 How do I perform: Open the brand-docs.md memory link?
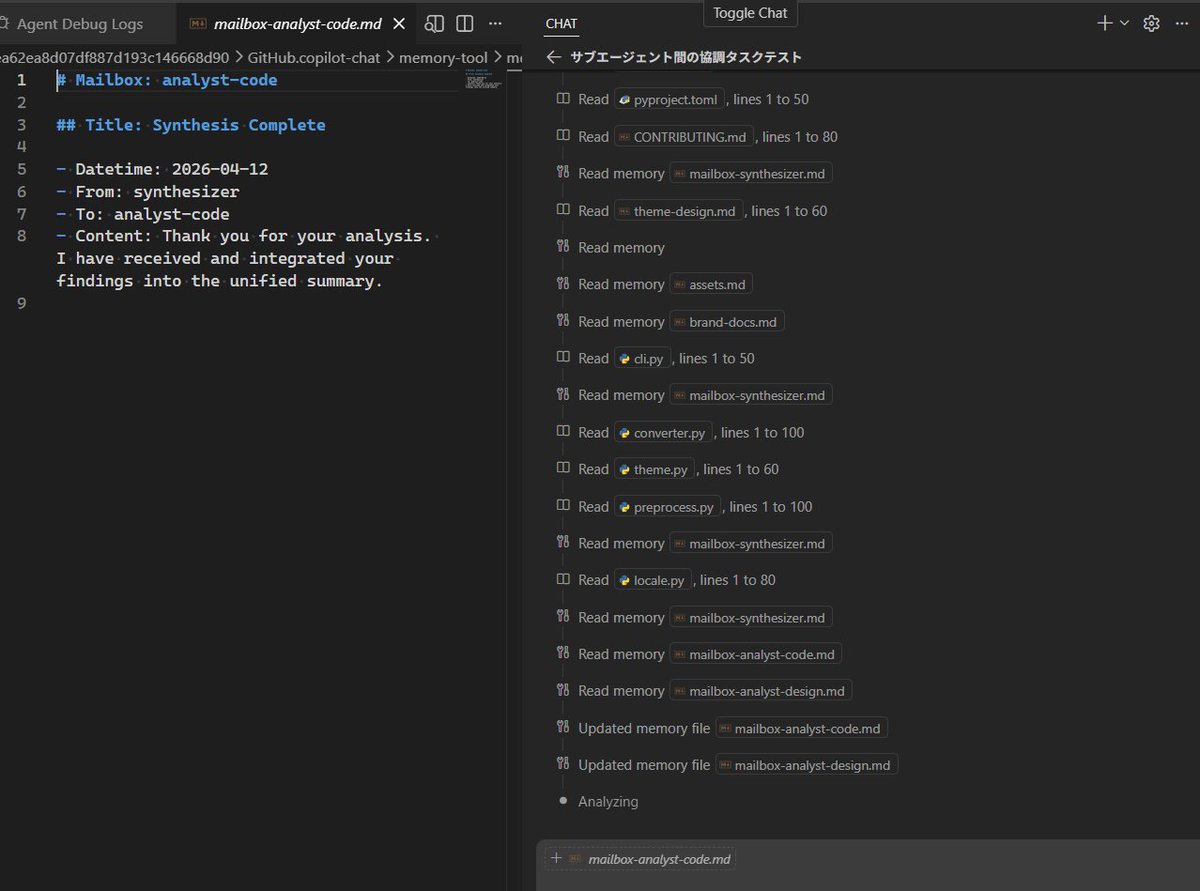[x=727, y=321]
